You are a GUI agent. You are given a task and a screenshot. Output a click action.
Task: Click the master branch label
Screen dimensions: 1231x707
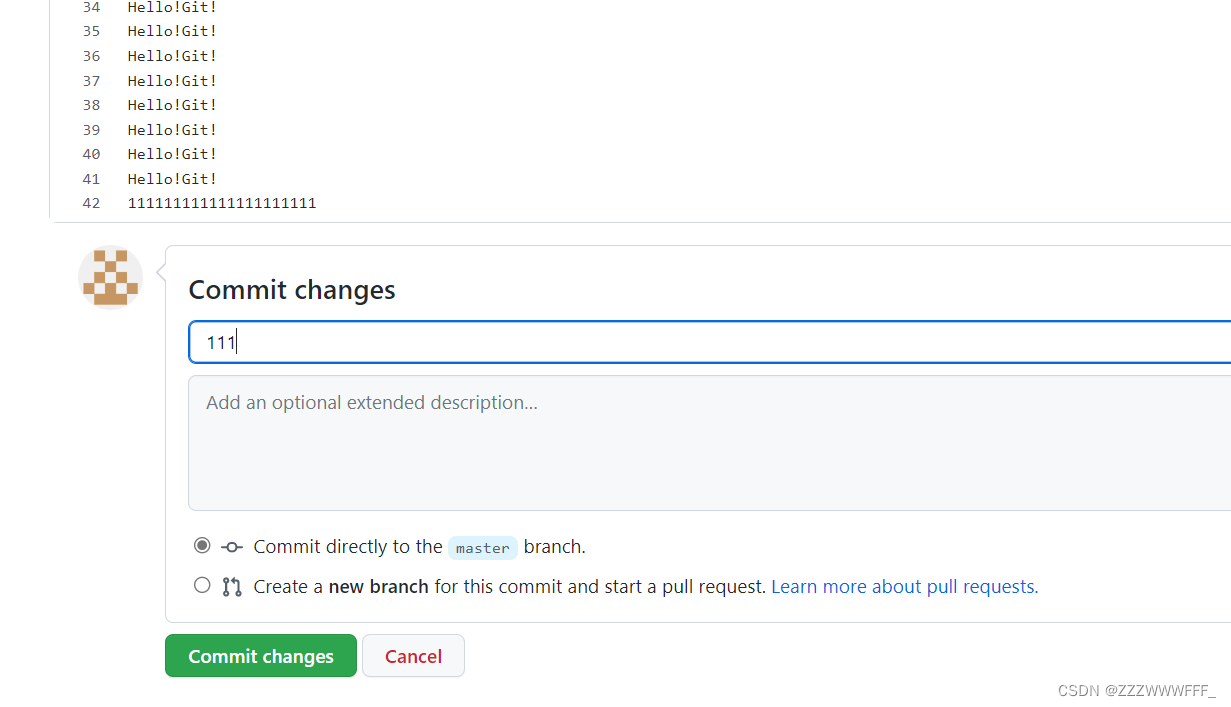pos(482,548)
